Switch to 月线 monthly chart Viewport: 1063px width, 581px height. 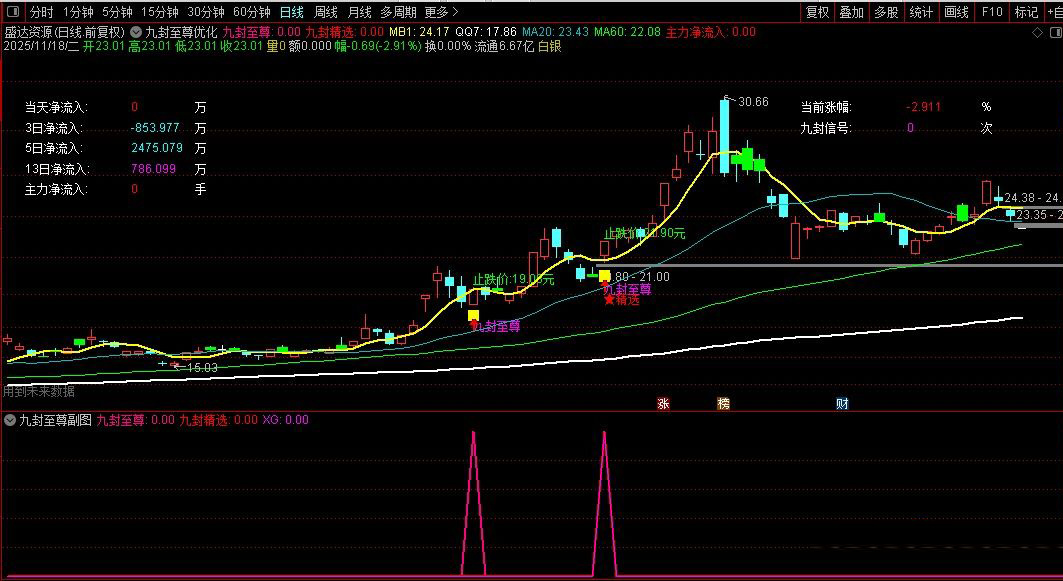(359, 12)
